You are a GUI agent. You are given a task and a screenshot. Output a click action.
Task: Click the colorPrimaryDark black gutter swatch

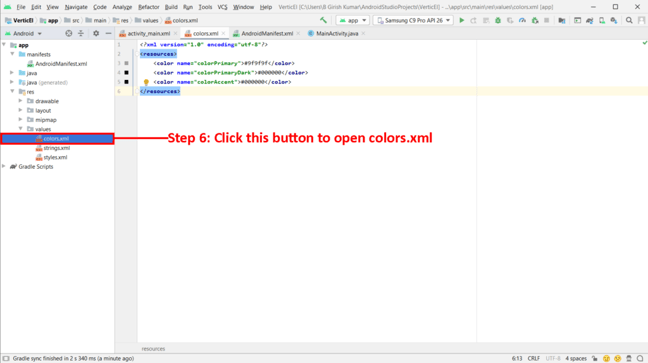(126, 73)
